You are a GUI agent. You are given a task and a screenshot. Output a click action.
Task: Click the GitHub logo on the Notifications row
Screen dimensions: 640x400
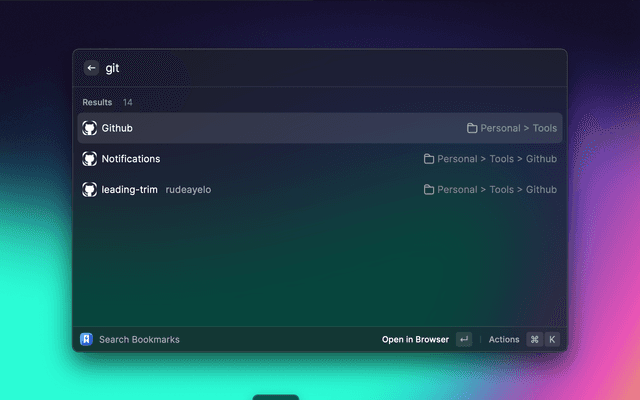tap(89, 159)
